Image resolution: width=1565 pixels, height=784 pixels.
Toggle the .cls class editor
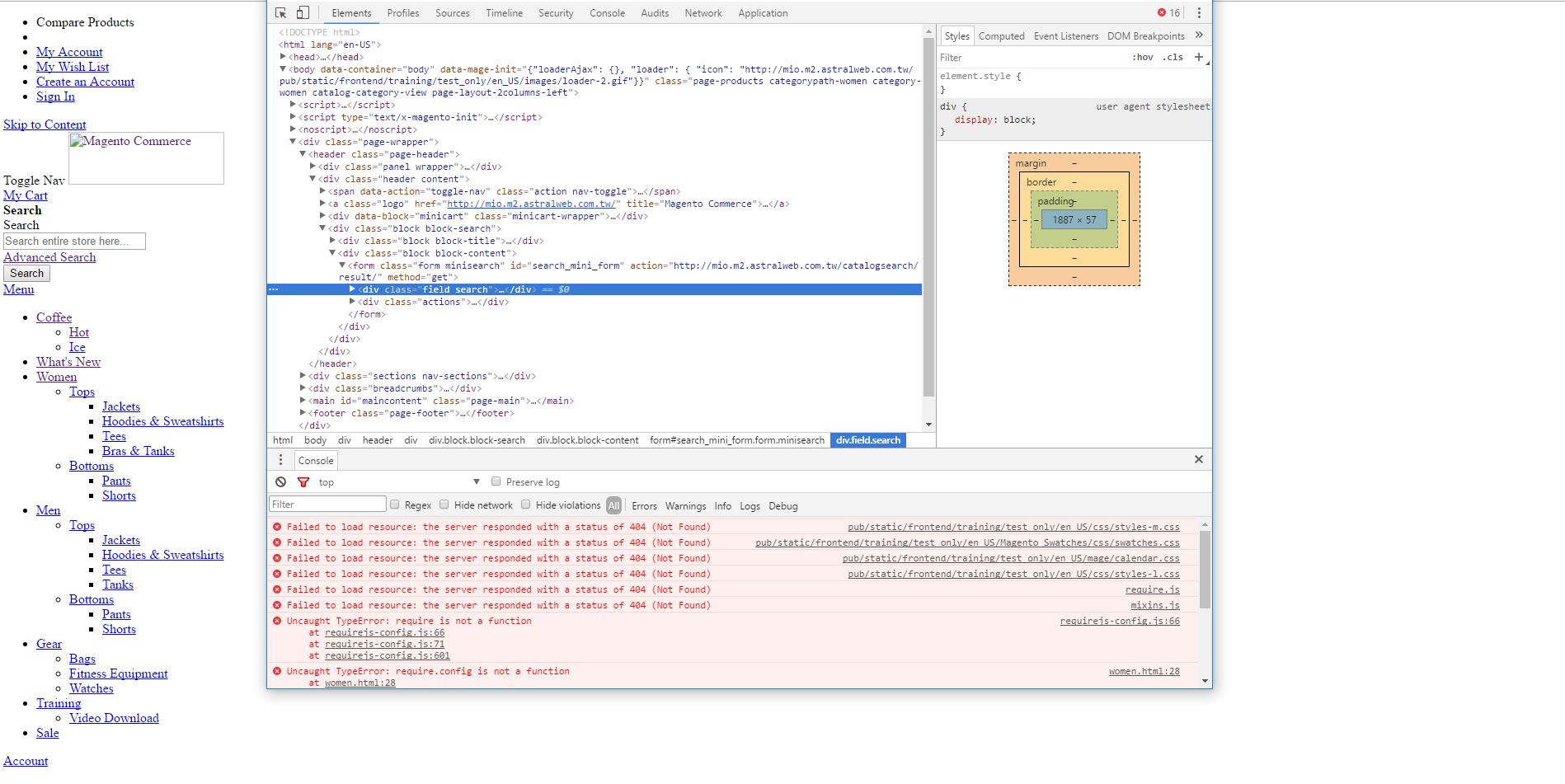[1173, 58]
